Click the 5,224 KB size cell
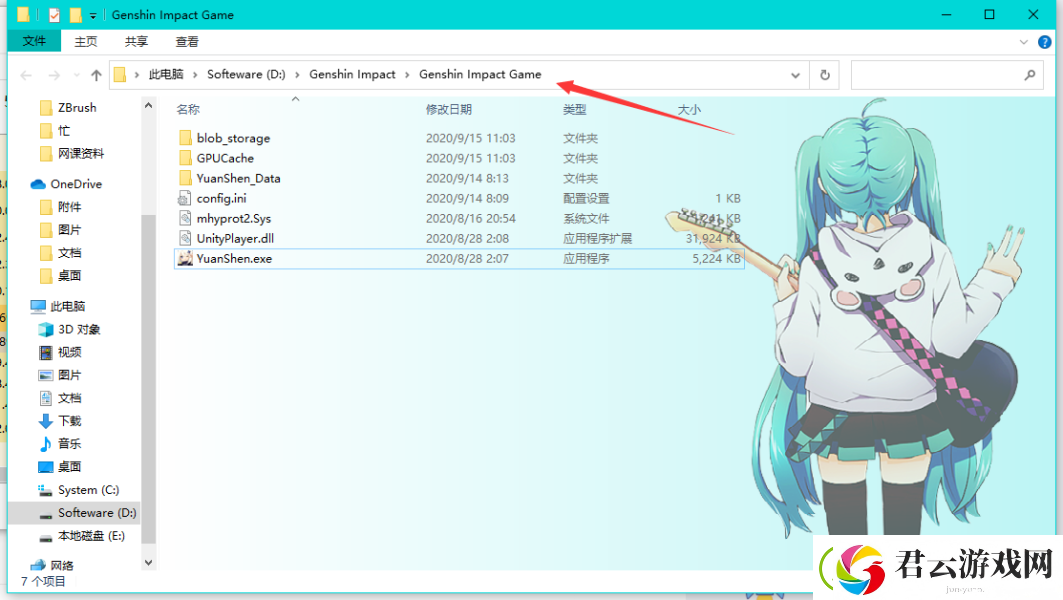 tap(716, 258)
